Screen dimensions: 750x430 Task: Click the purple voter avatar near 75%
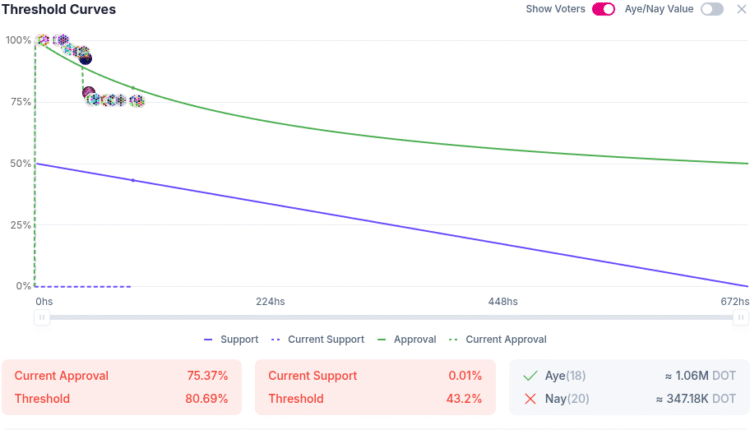pos(88,93)
